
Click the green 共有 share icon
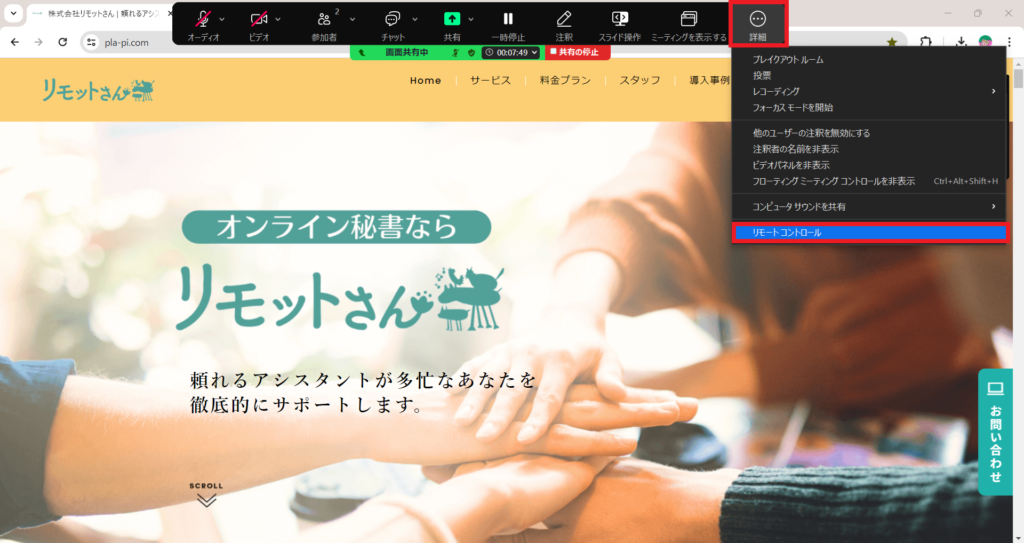click(x=452, y=19)
